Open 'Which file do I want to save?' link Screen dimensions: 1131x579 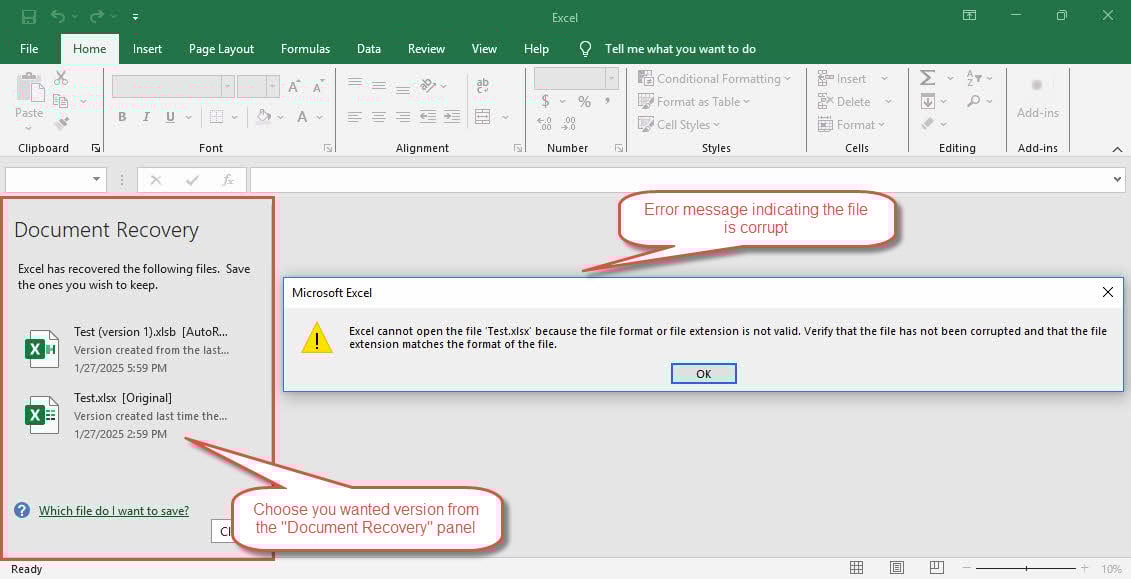[113, 511]
